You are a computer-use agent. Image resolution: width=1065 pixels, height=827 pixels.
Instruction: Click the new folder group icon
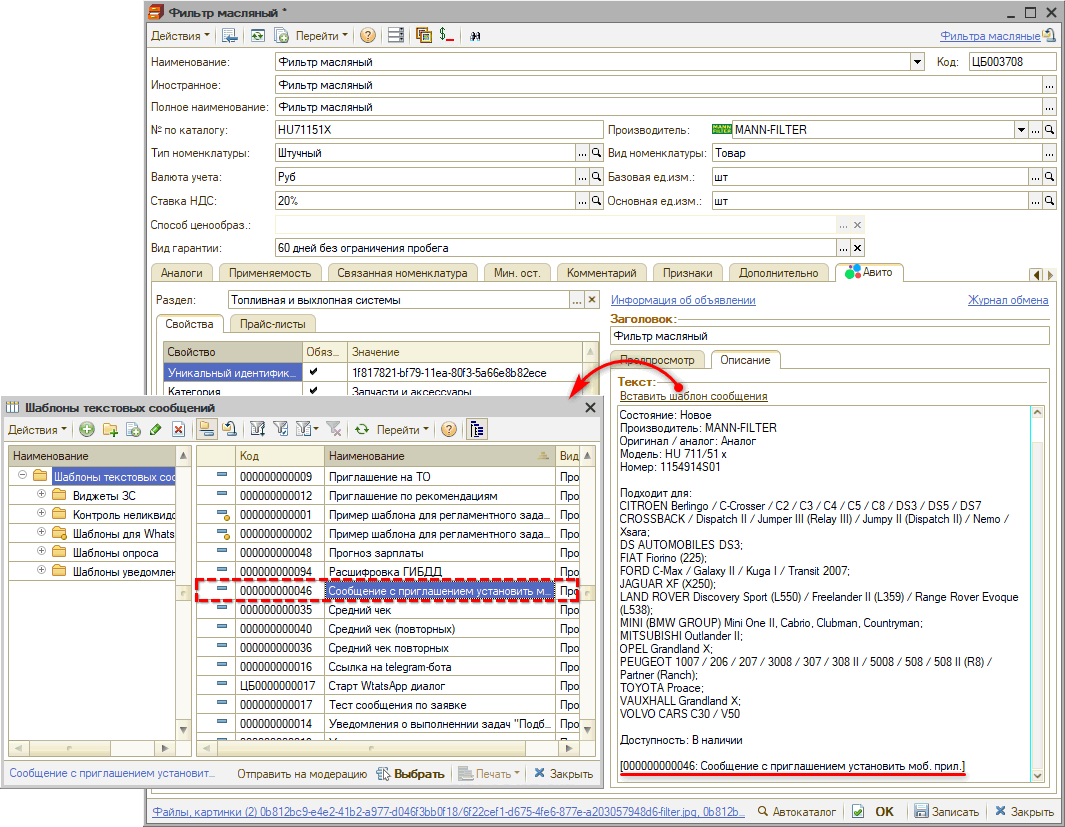[109, 430]
